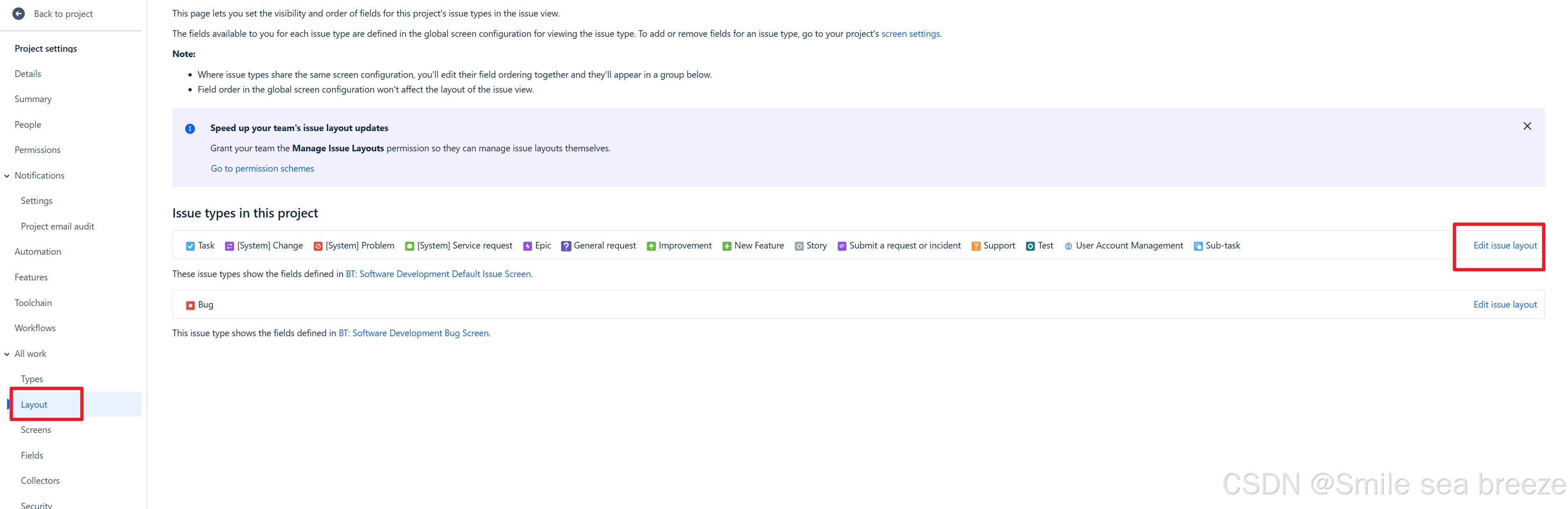Screen dimensions: 1568x509
Task: Select the Epic lightning bolt icon
Action: (528, 245)
